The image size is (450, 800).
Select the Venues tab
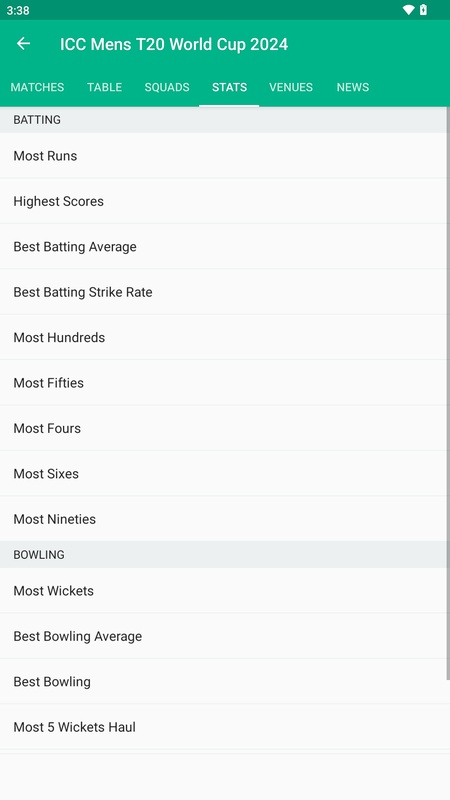[291, 87]
